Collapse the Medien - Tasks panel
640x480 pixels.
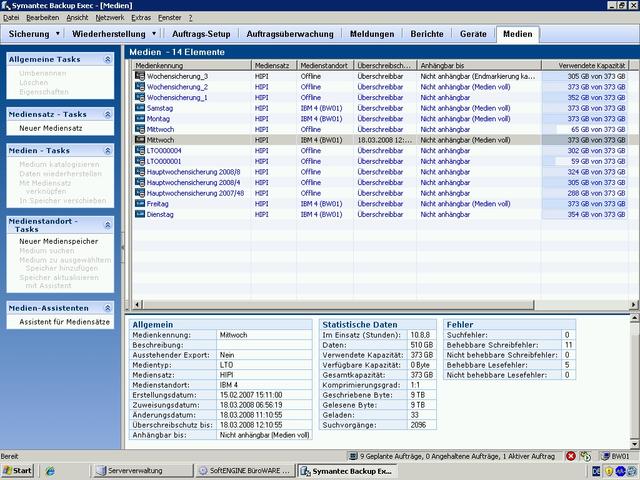click(107, 151)
